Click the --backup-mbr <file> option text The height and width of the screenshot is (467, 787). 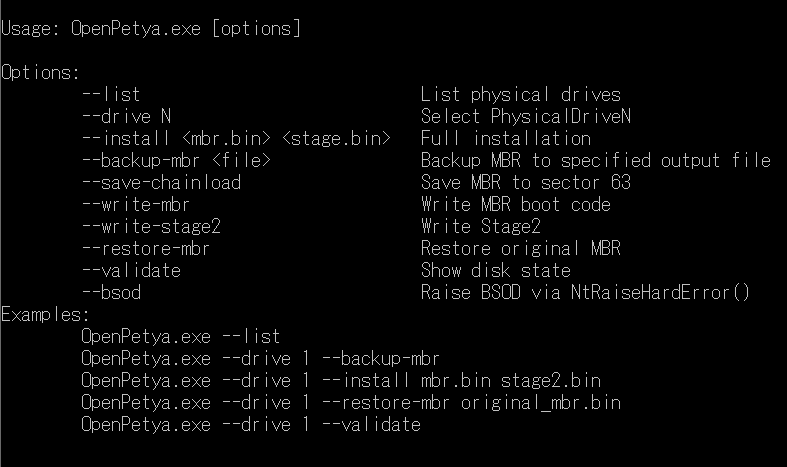[x=177, y=161]
